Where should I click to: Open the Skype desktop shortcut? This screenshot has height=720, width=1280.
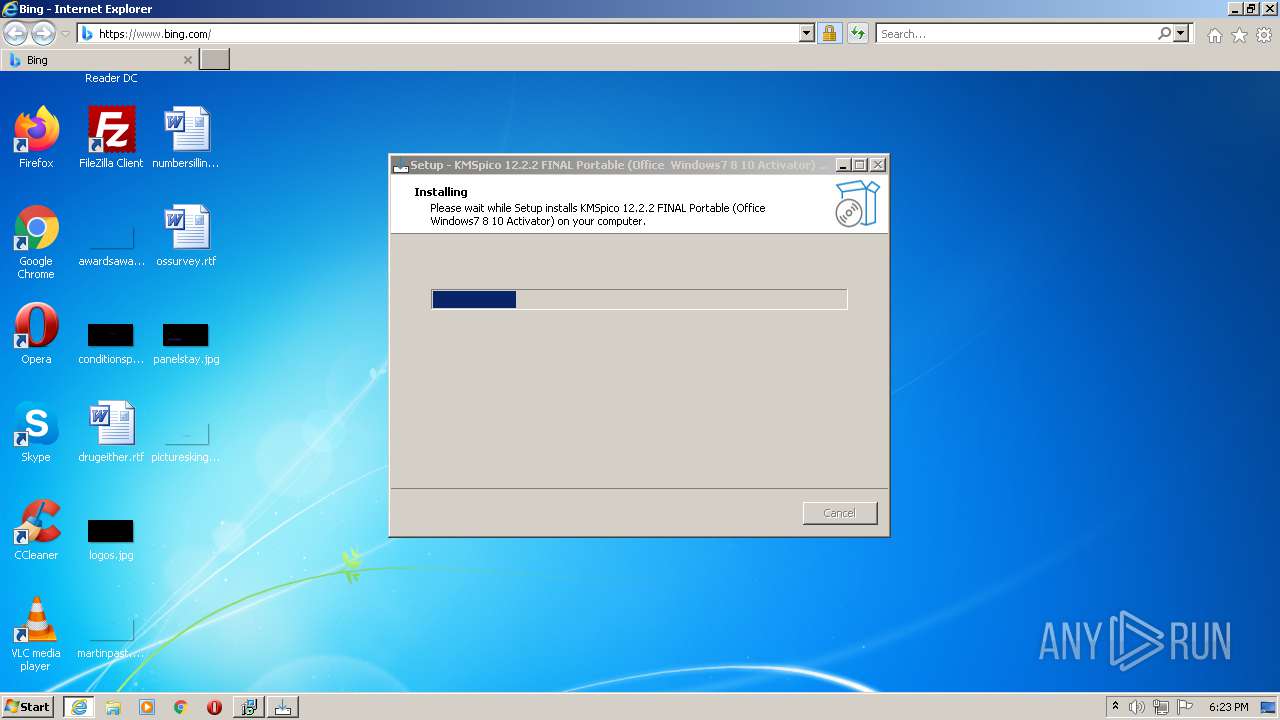pyautogui.click(x=36, y=433)
